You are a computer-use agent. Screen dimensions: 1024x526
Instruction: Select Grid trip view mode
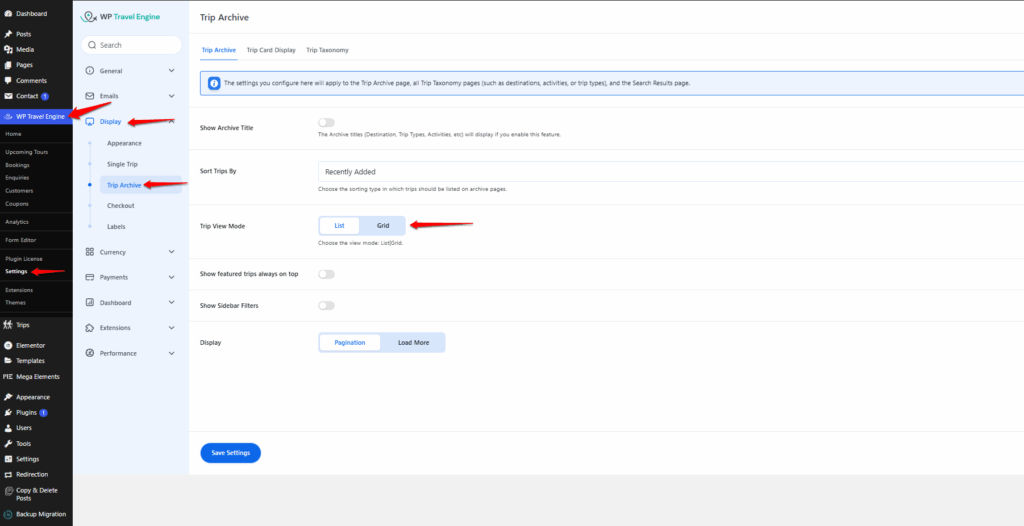pyautogui.click(x=383, y=226)
